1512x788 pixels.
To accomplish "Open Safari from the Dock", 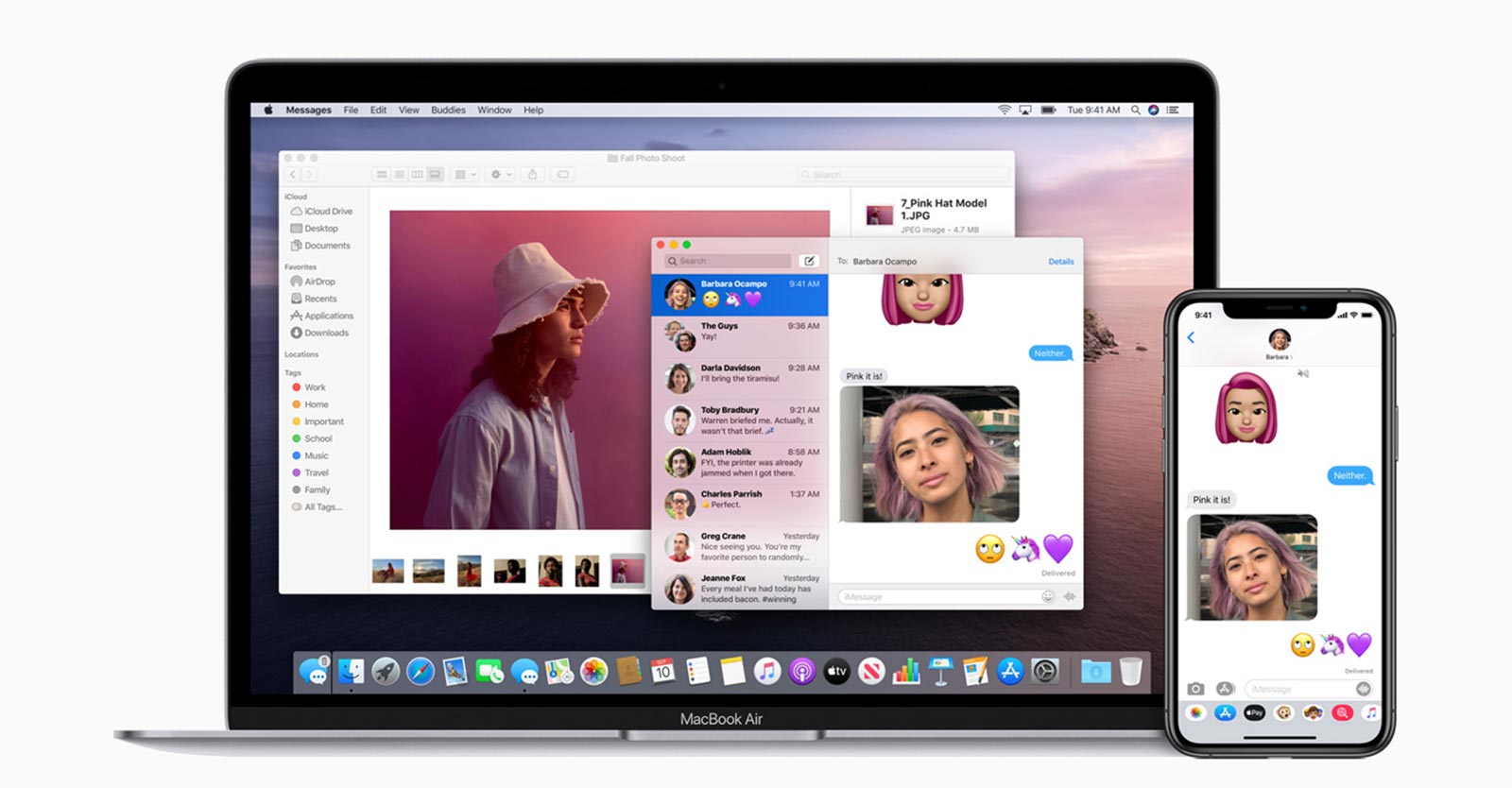I will coord(421,672).
